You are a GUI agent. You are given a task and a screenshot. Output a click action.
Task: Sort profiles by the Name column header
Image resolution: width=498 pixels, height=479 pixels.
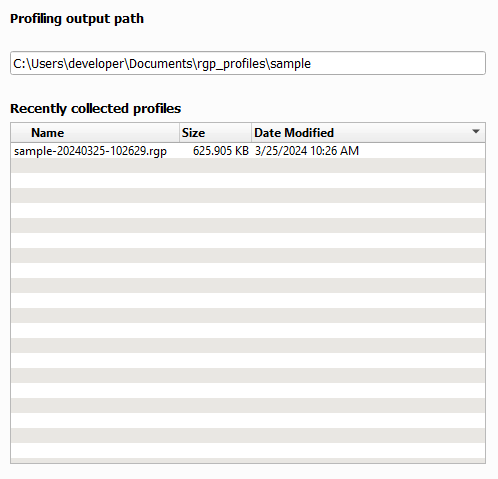coord(95,133)
